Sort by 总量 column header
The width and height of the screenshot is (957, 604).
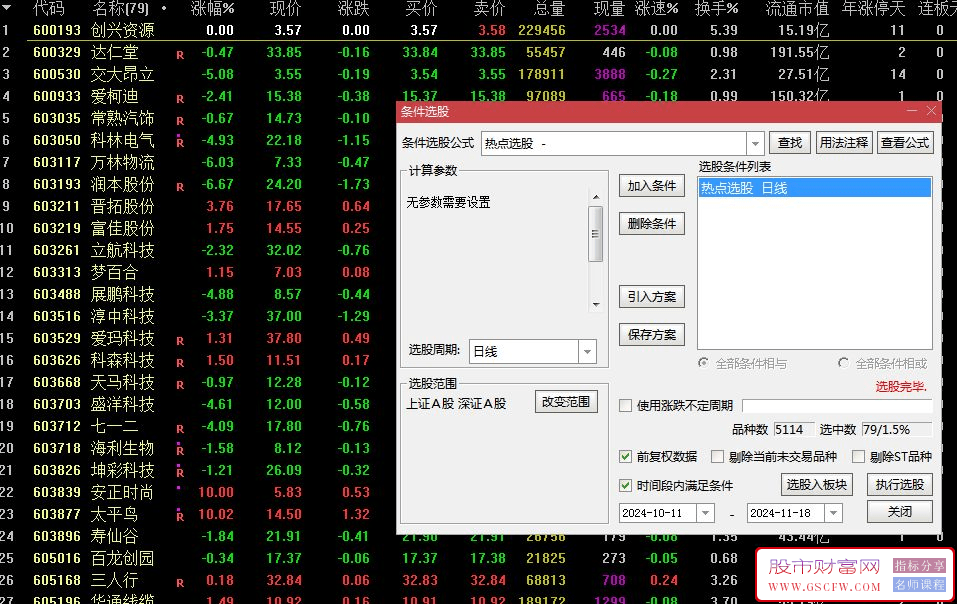(549, 9)
